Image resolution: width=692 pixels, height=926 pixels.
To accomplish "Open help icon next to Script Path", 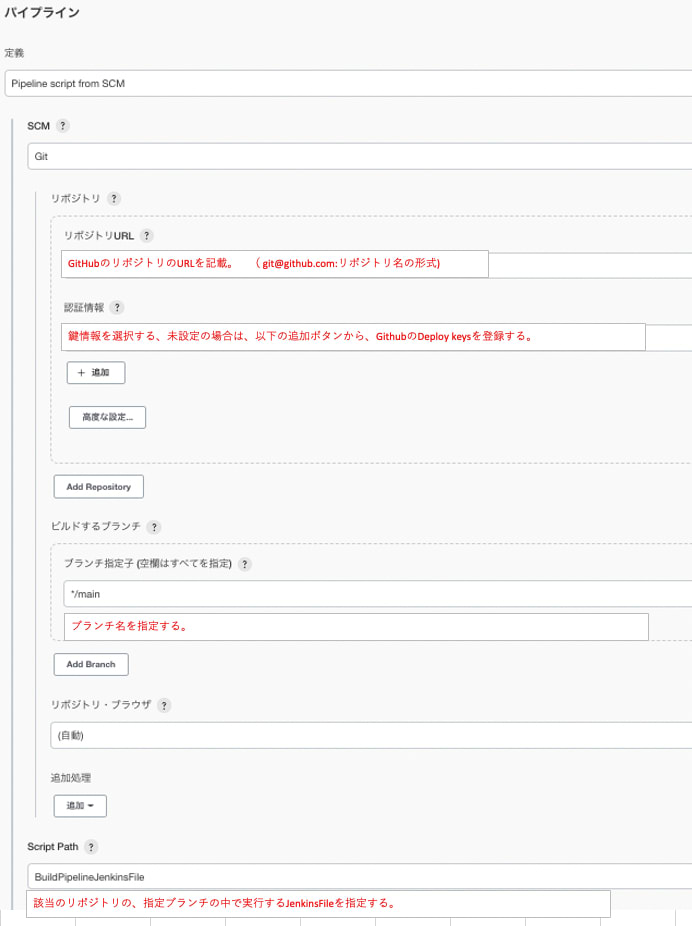I will point(90,847).
